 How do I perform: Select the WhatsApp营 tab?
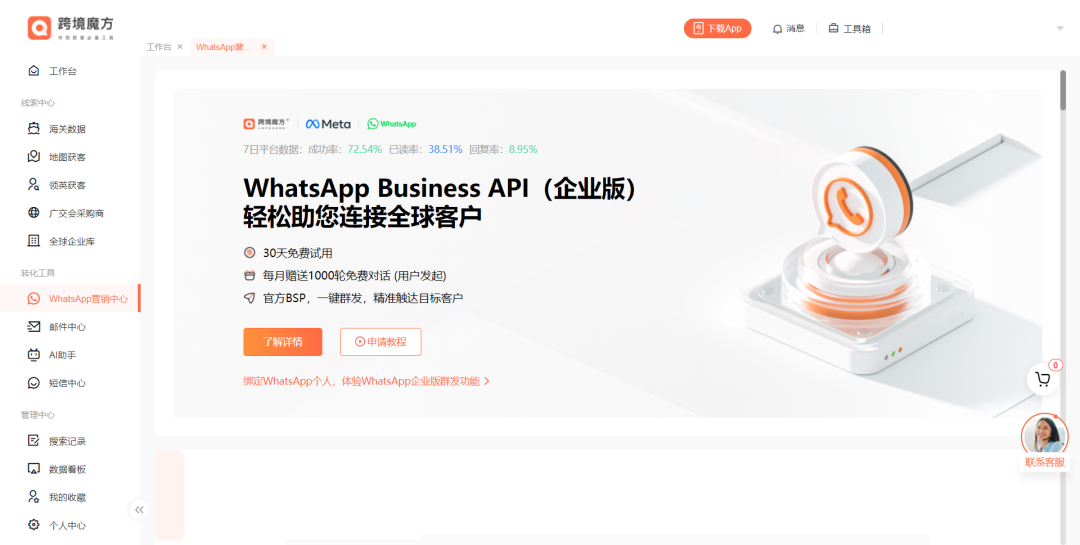click(224, 47)
